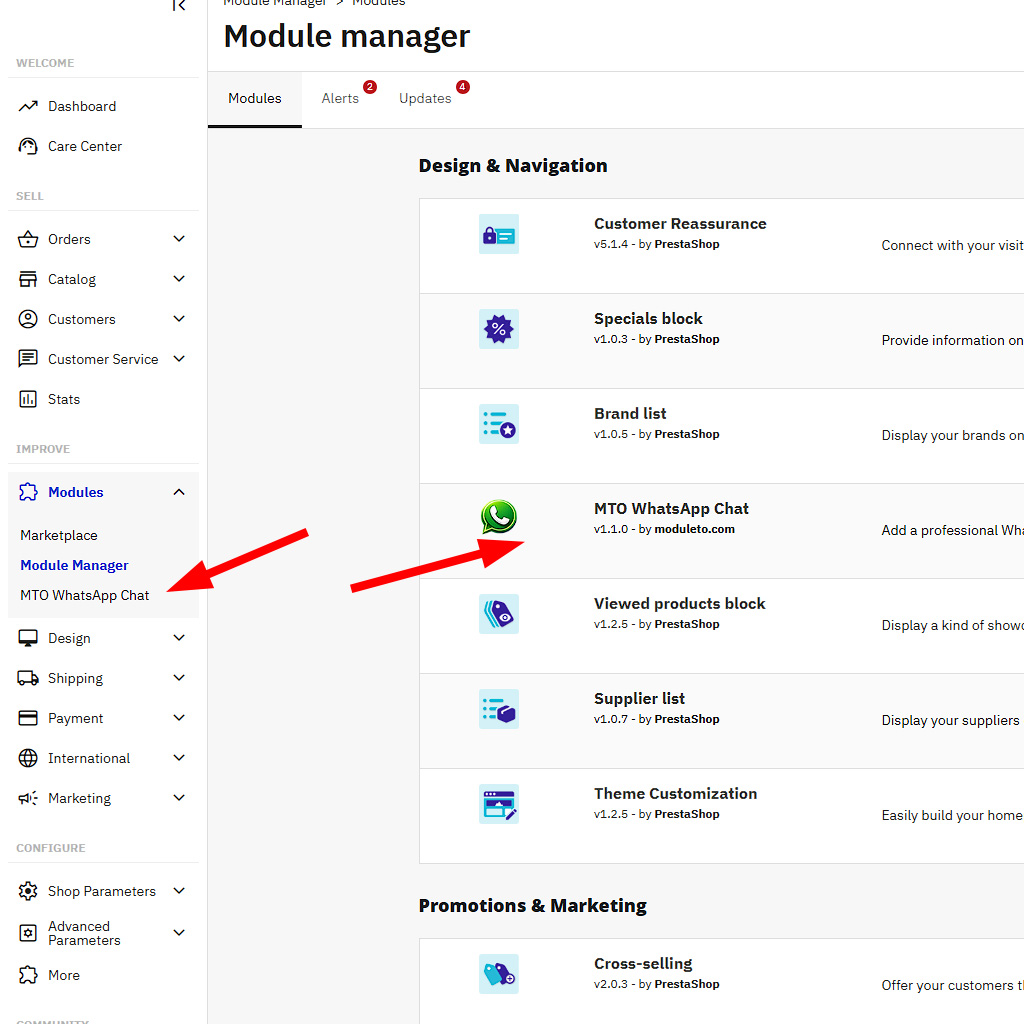1024x1024 pixels.
Task: Go to the Dashboard page
Action: (81, 106)
